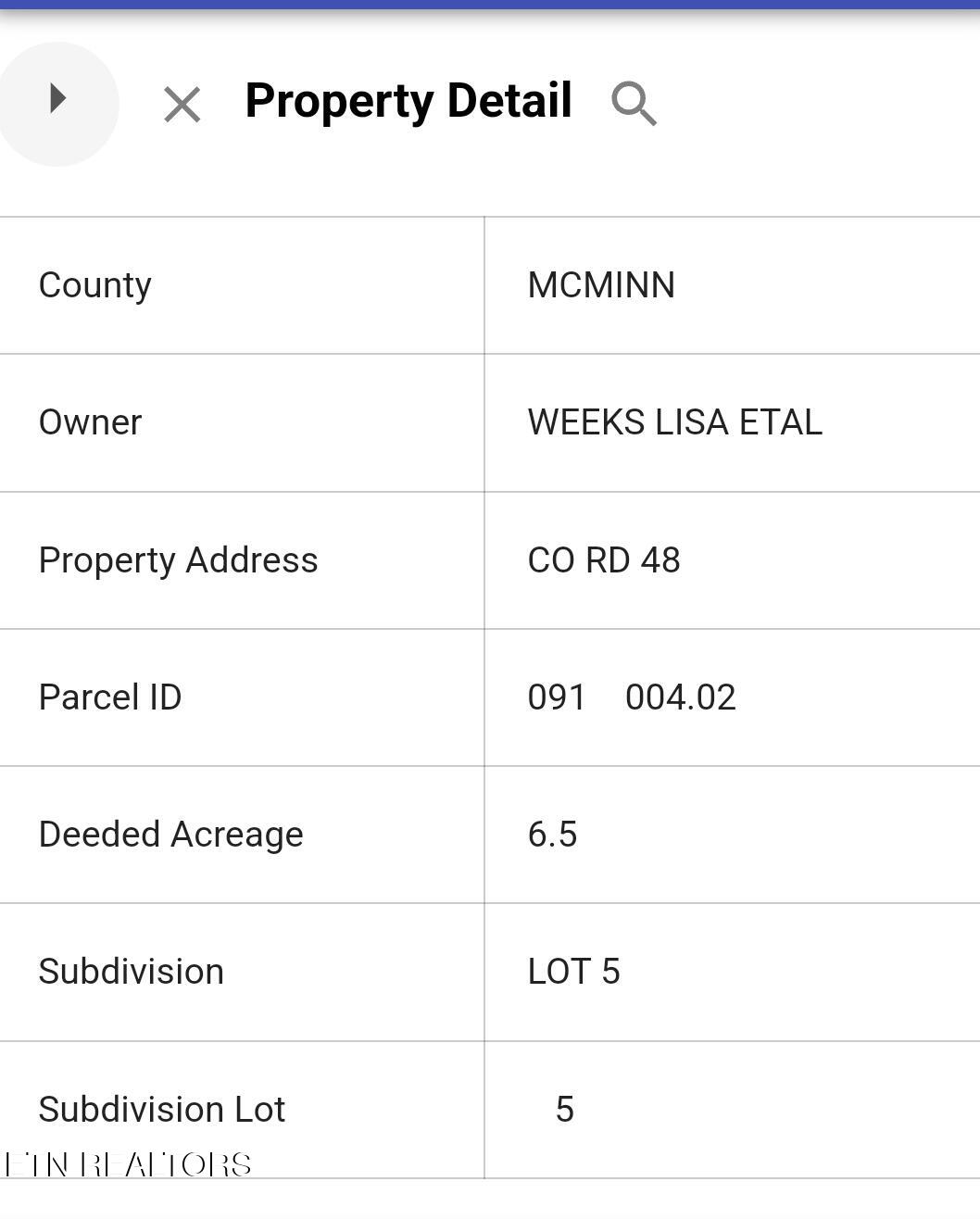
Task: Click the blue top header bar
Action: click(x=490, y=4)
